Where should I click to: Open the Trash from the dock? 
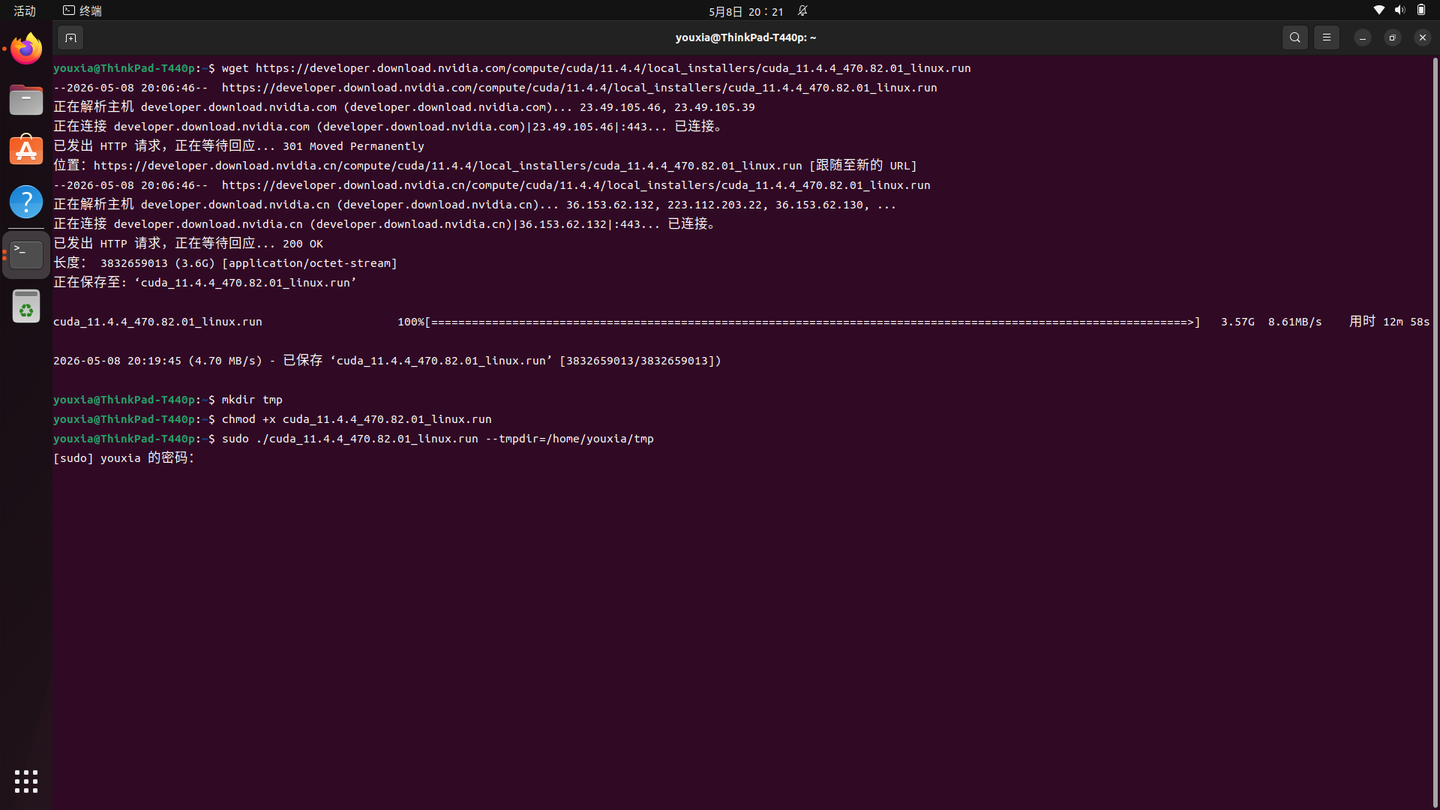26,307
